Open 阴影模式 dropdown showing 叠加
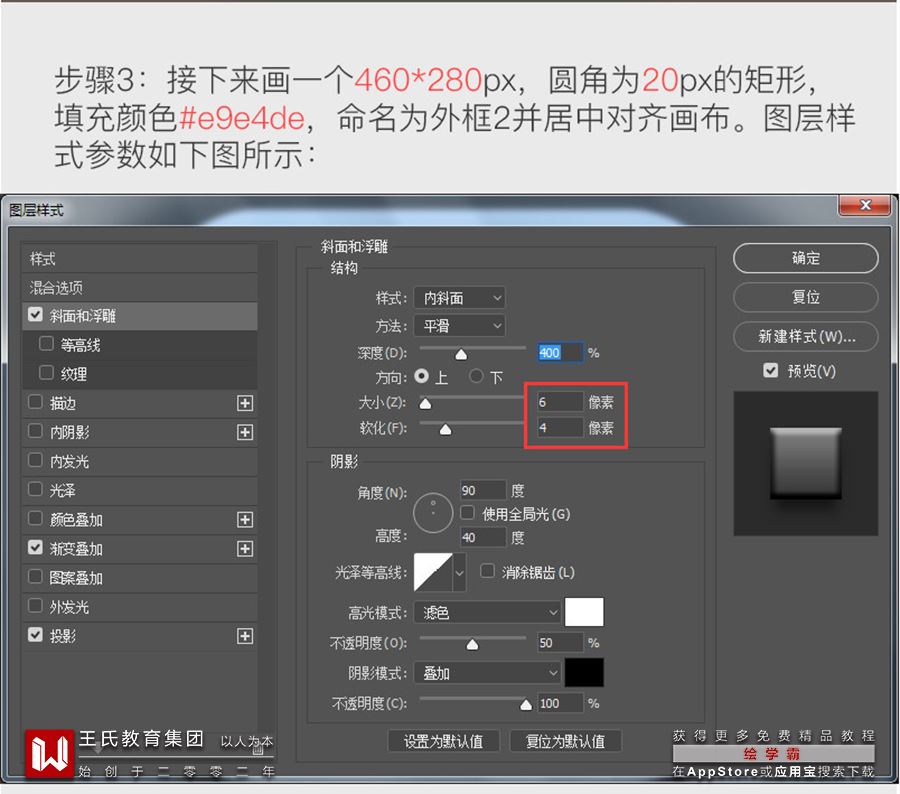This screenshot has width=900, height=794. click(487, 673)
